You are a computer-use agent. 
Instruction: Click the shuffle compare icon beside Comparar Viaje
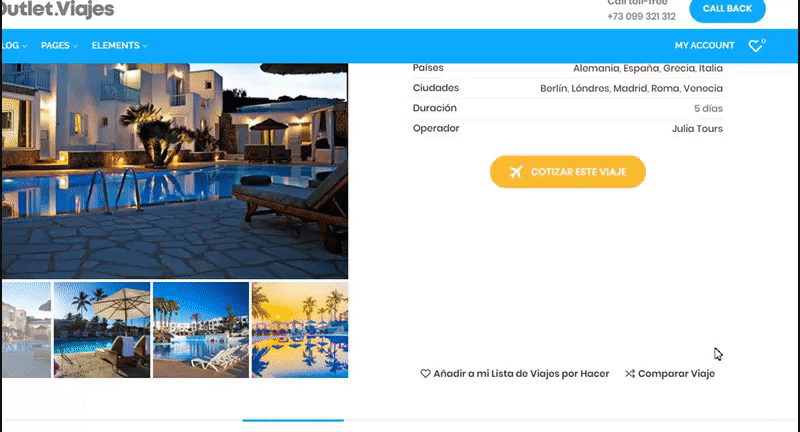pyautogui.click(x=630, y=374)
